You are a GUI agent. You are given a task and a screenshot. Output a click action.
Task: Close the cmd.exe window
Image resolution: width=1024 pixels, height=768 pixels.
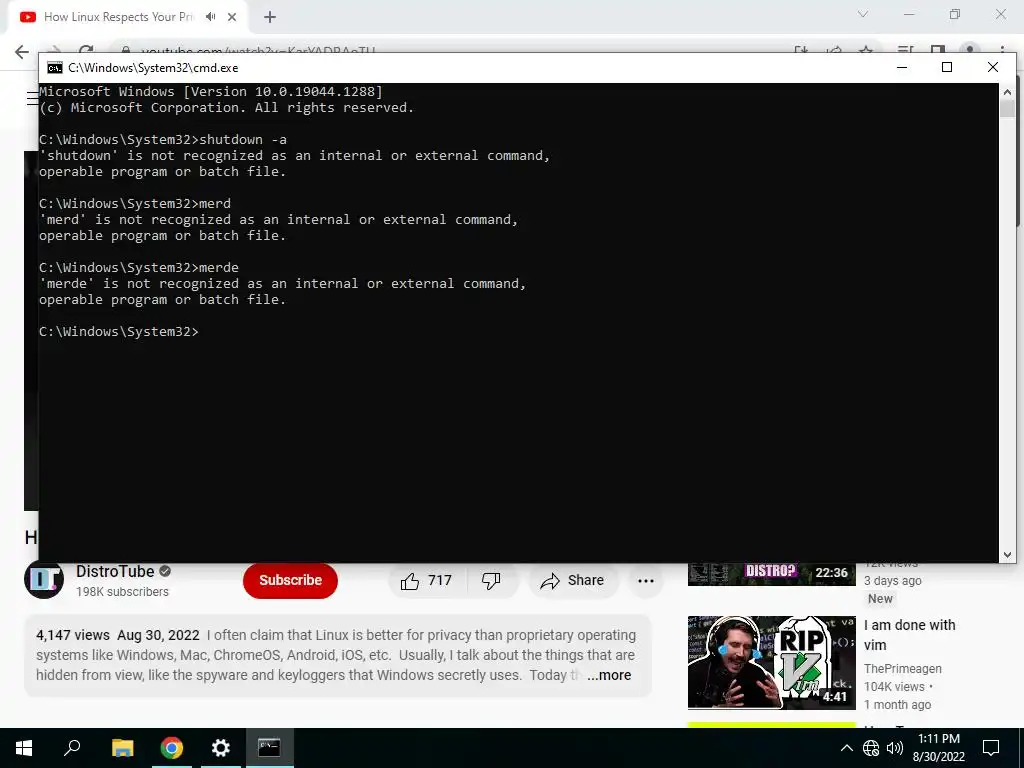click(x=993, y=67)
